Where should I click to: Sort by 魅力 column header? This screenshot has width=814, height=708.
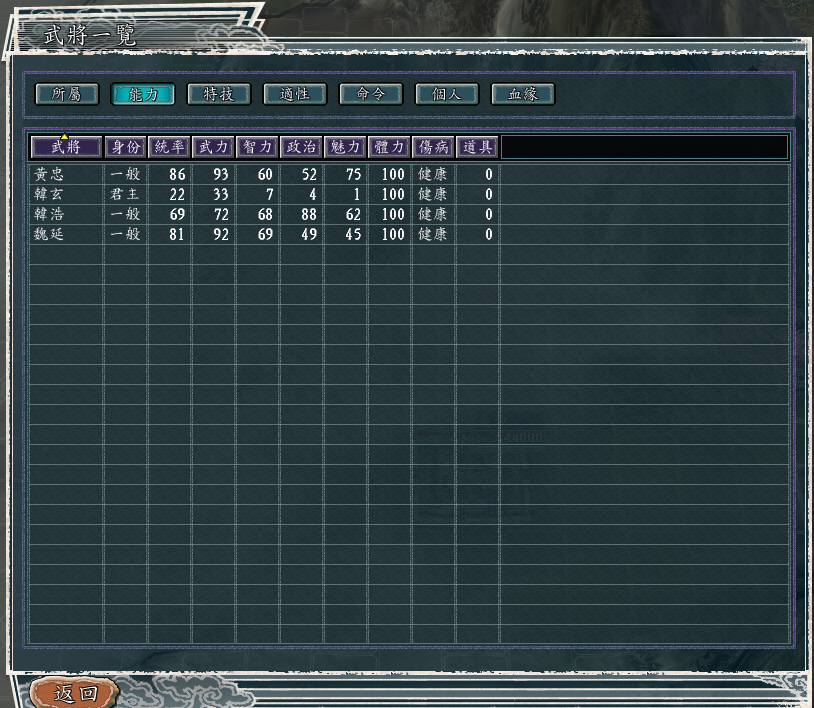[x=345, y=147]
